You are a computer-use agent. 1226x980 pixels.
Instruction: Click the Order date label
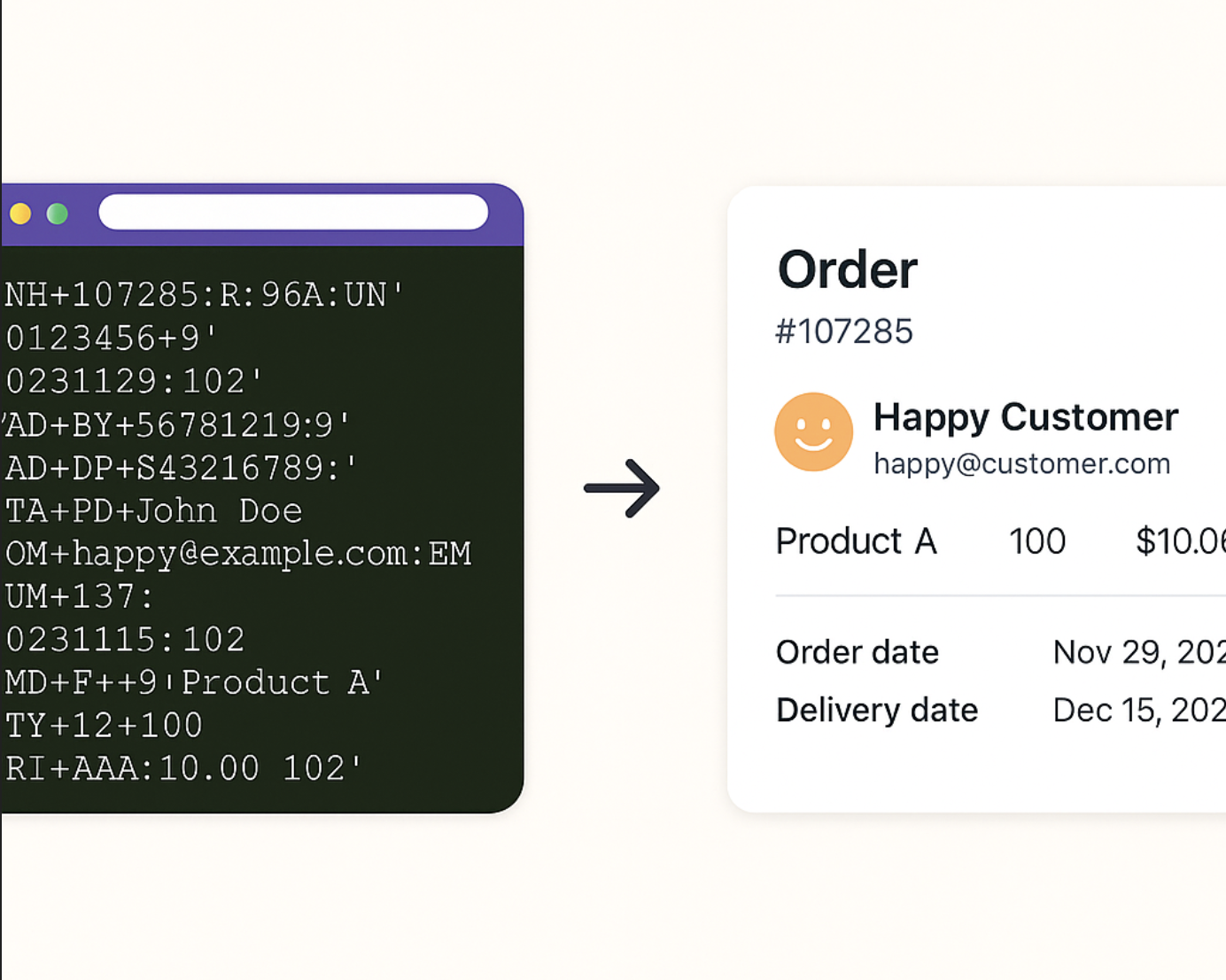click(857, 652)
